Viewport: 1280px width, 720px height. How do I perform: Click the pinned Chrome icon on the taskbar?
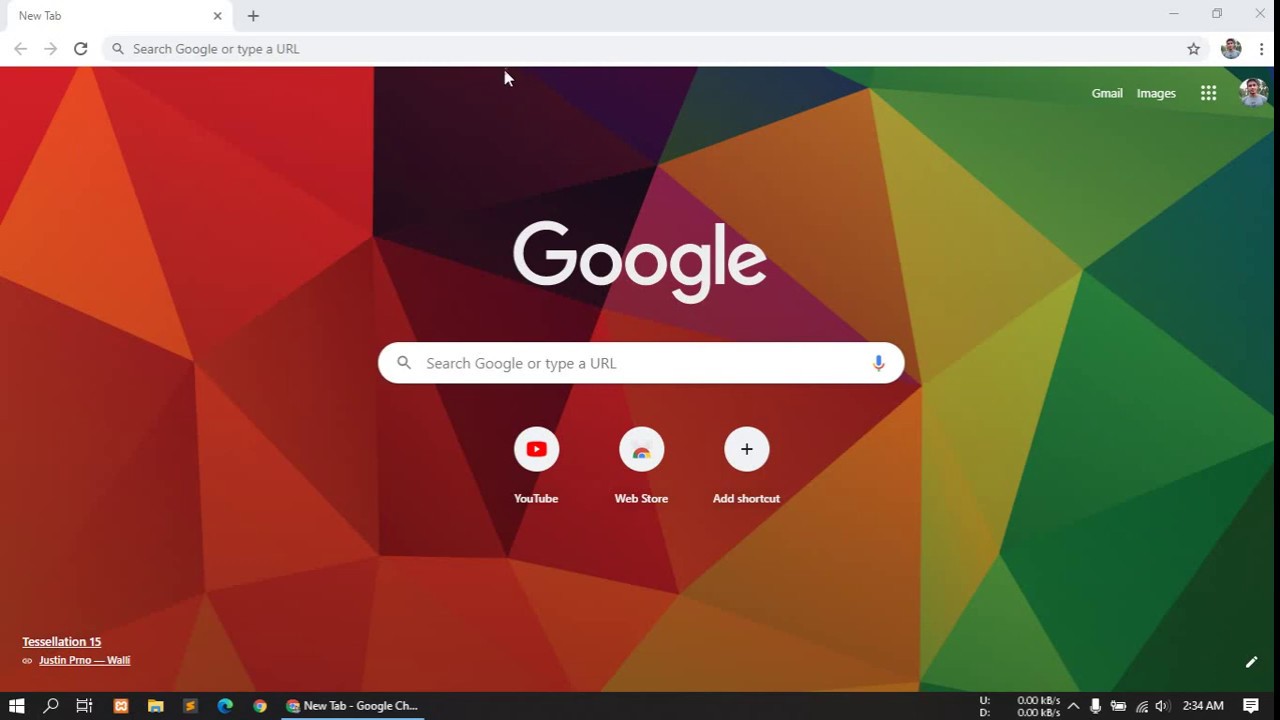tap(260, 706)
